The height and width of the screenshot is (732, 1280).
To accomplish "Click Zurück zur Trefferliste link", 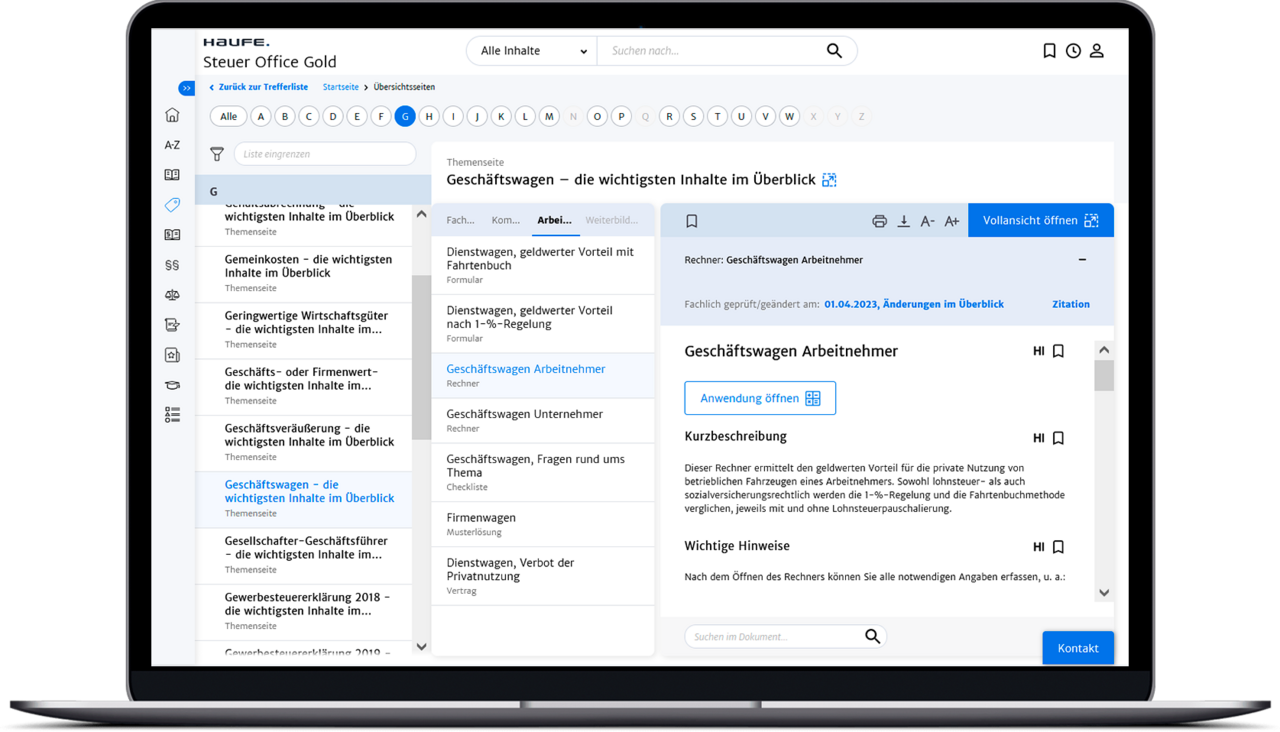I will point(259,87).
